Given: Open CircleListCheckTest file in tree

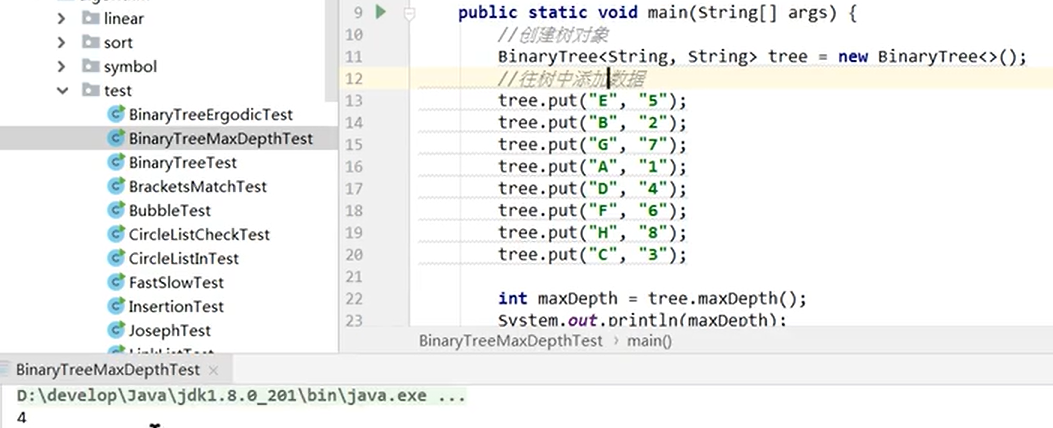Looking at the screenshot, I should 199,234.
